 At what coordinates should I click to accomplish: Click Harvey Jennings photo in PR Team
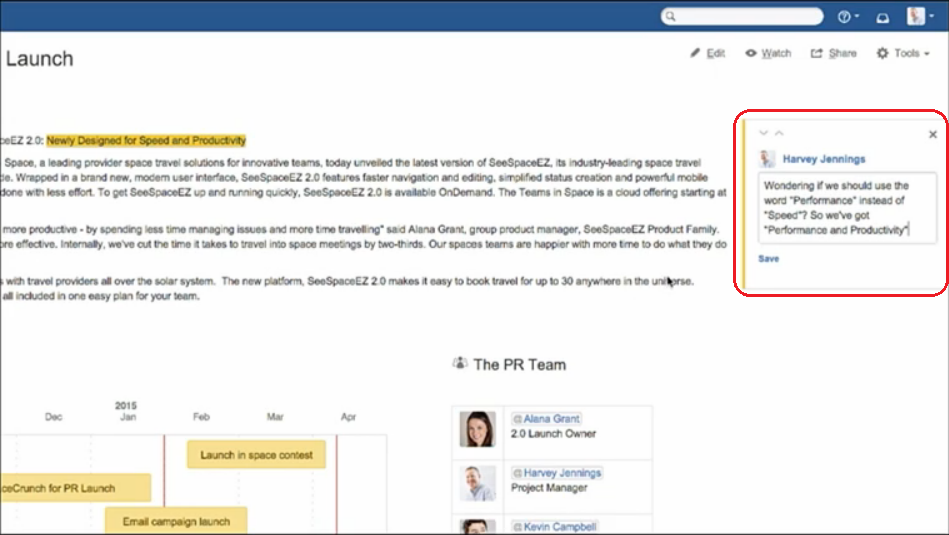pos(478,483)
